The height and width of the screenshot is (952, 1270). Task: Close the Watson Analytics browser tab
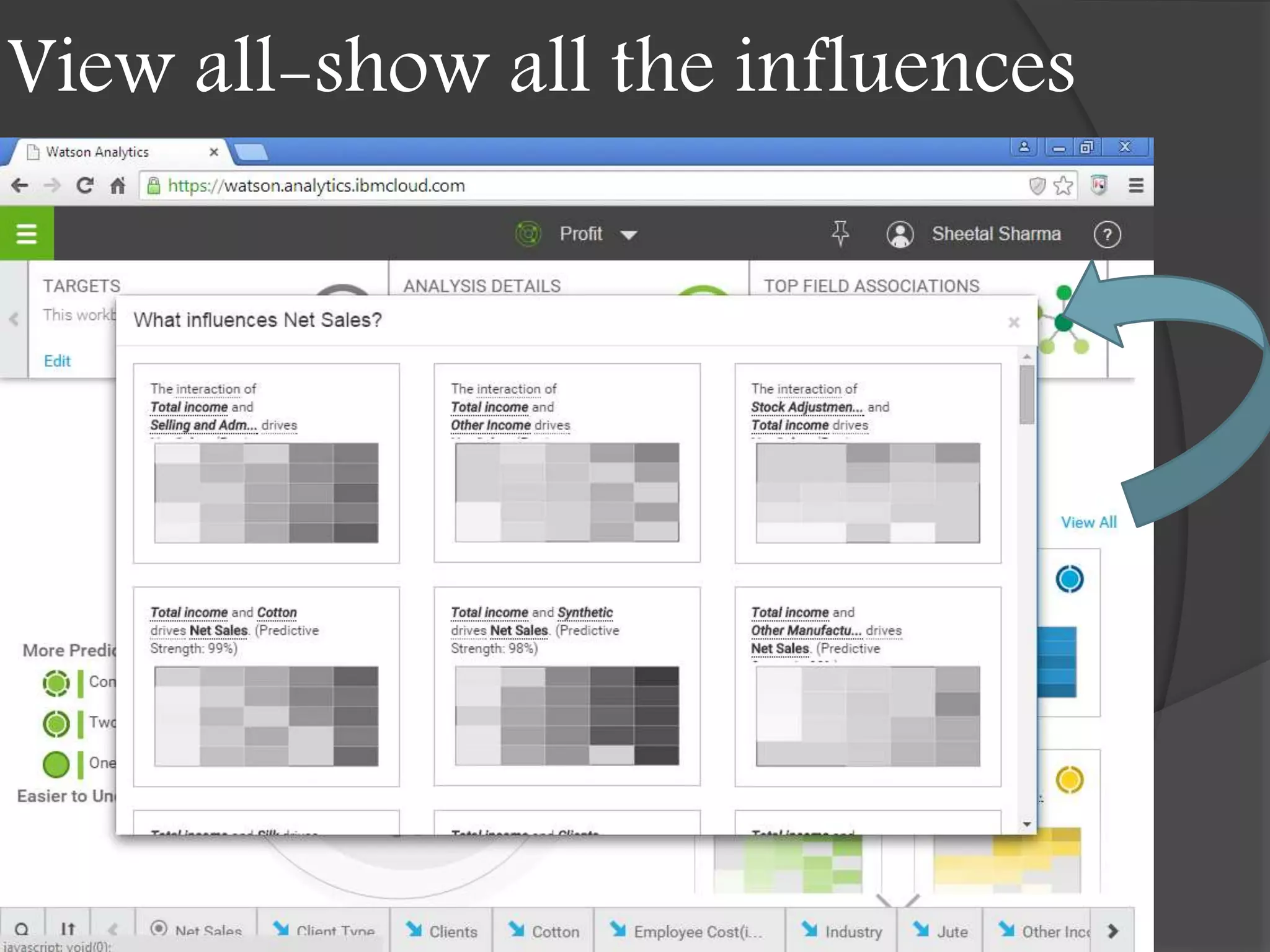click(x=214, y=152)
